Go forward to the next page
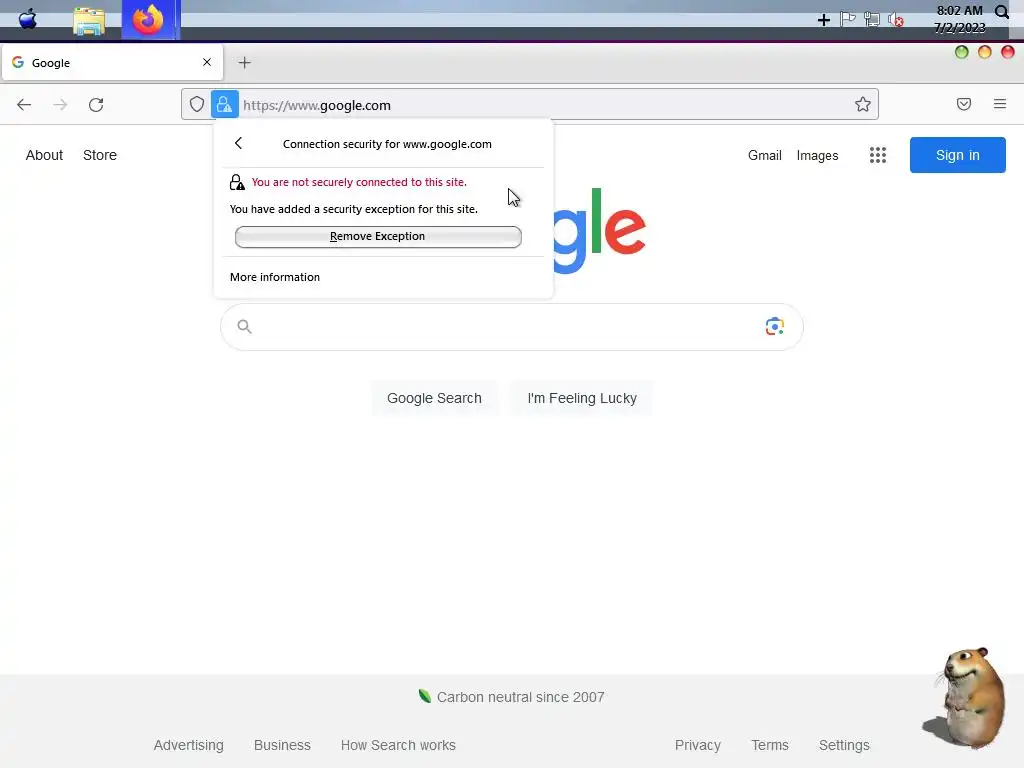This screenshot has height=768, width=1024. coord(60,104)
